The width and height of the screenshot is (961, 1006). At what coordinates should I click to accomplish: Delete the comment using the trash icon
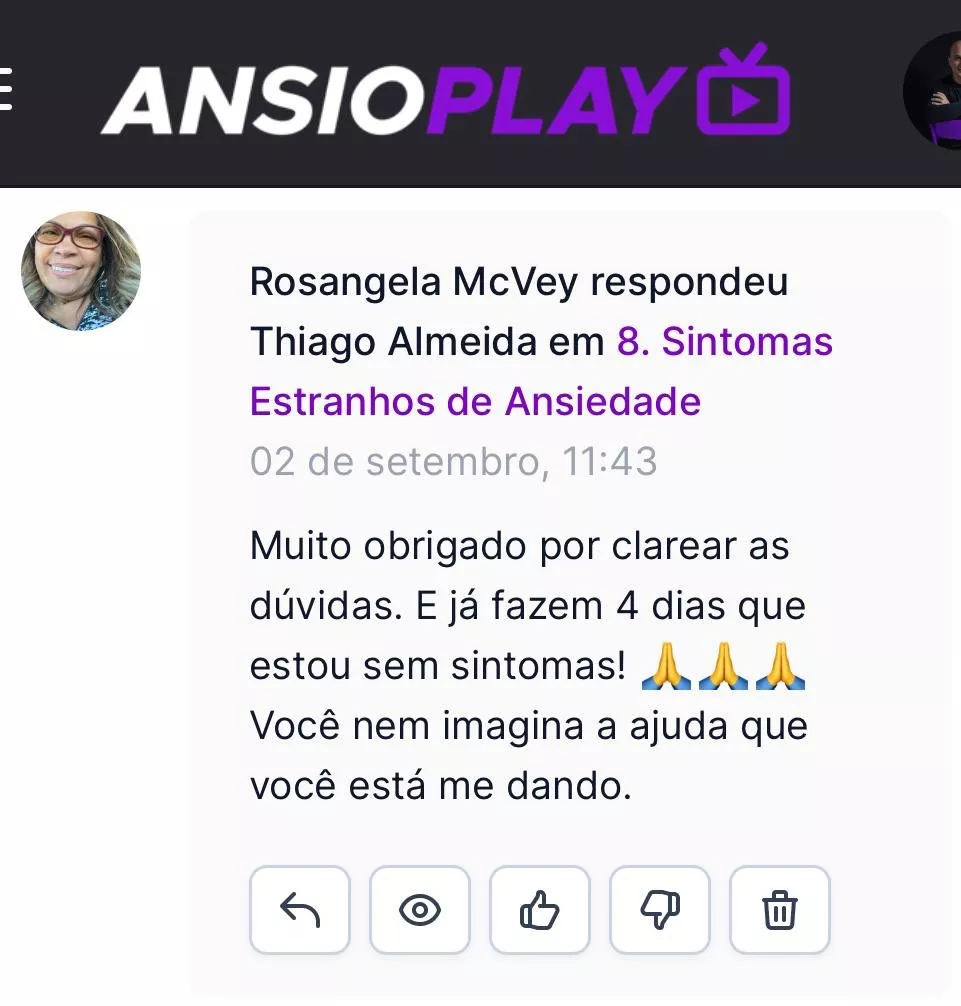[x=779, y=910]
